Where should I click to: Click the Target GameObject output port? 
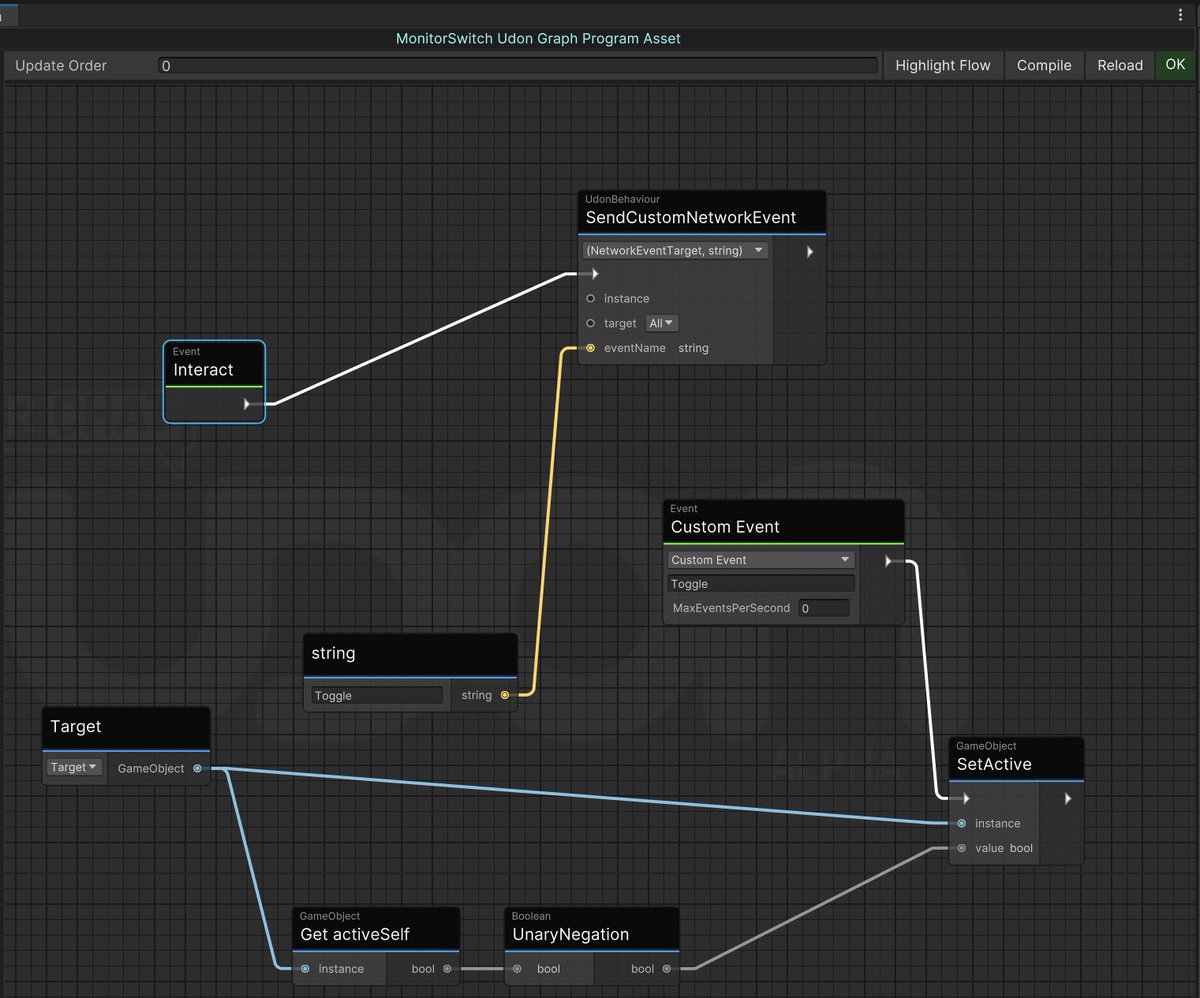197,768
